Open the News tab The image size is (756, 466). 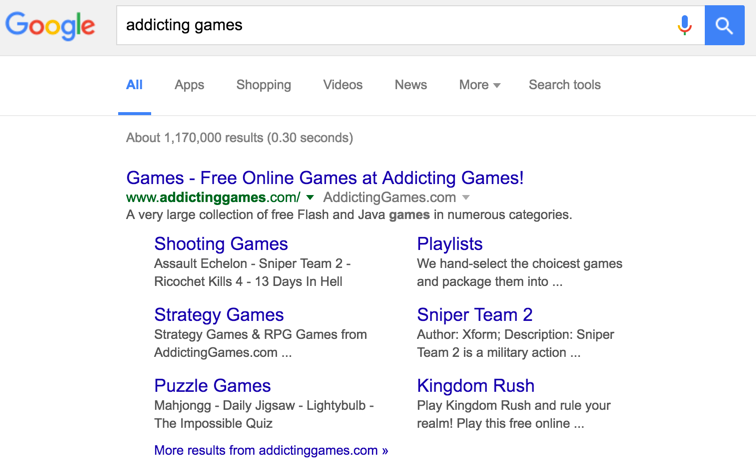pyautogui.click(x=410, y=85)
